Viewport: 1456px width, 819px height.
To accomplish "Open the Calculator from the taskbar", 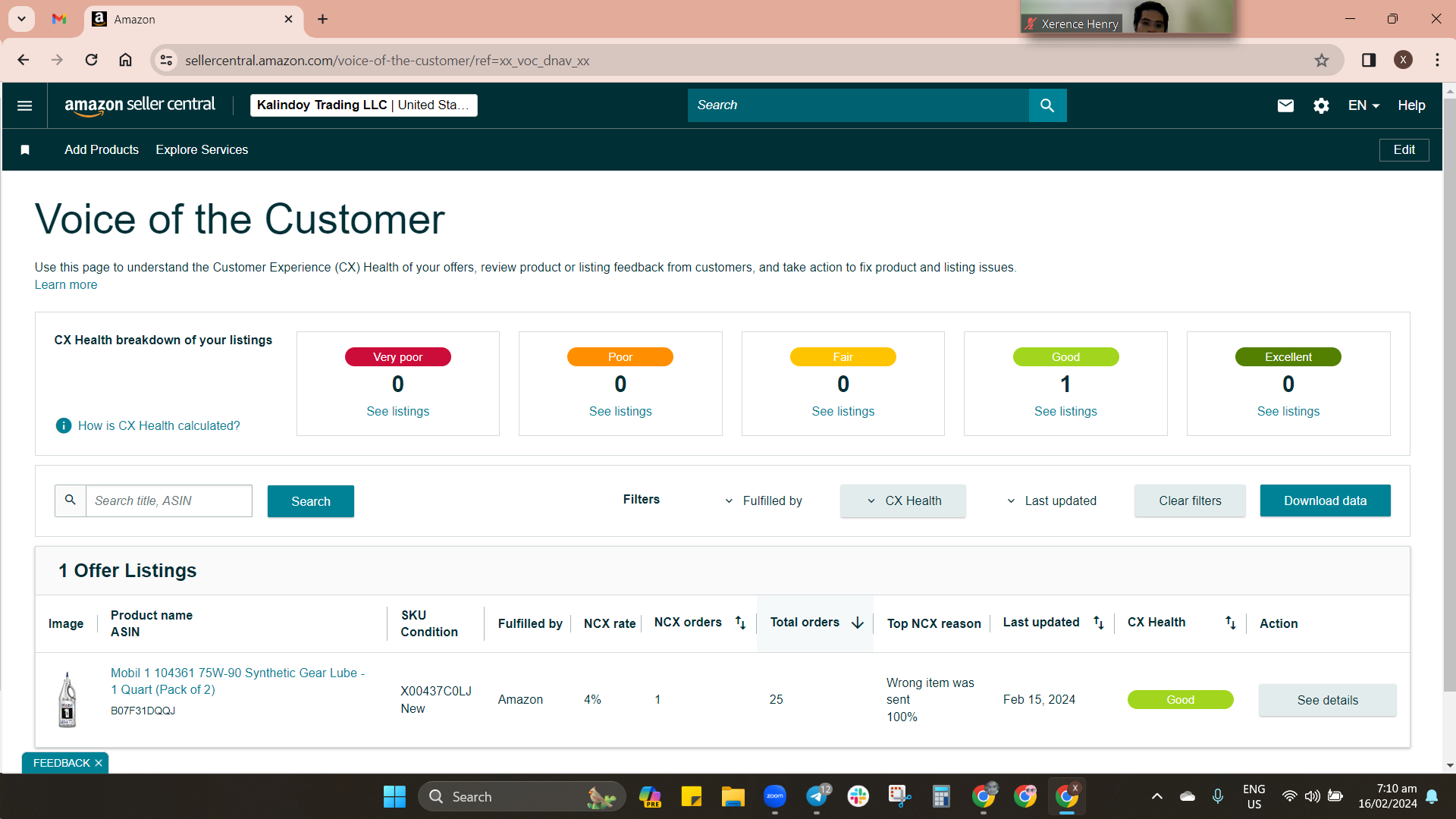I will pos(941,796).
